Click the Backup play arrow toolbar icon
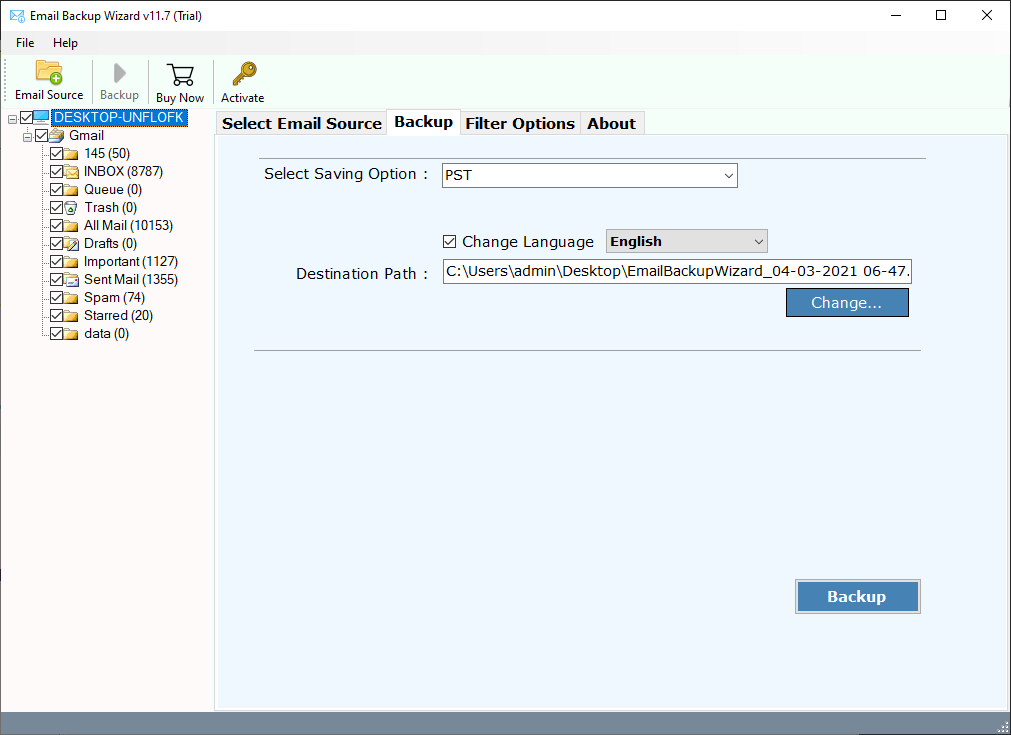The image size is (1011, 735). click(x=119, y=73)
